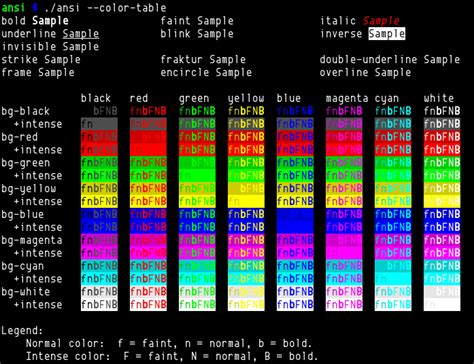Click the './ansi --color-table' command text
474x364 pixels.
click(x=105, y=8)
